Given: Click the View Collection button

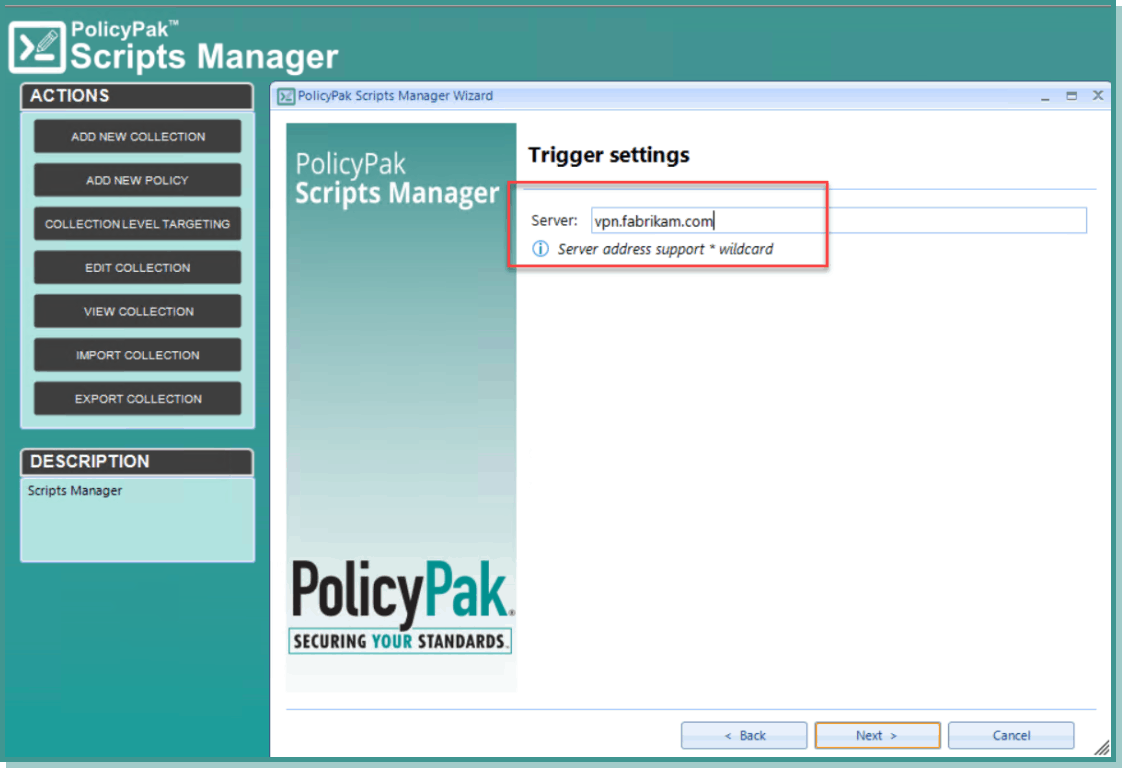Looking at the screenshot, I should coord(137,311).
